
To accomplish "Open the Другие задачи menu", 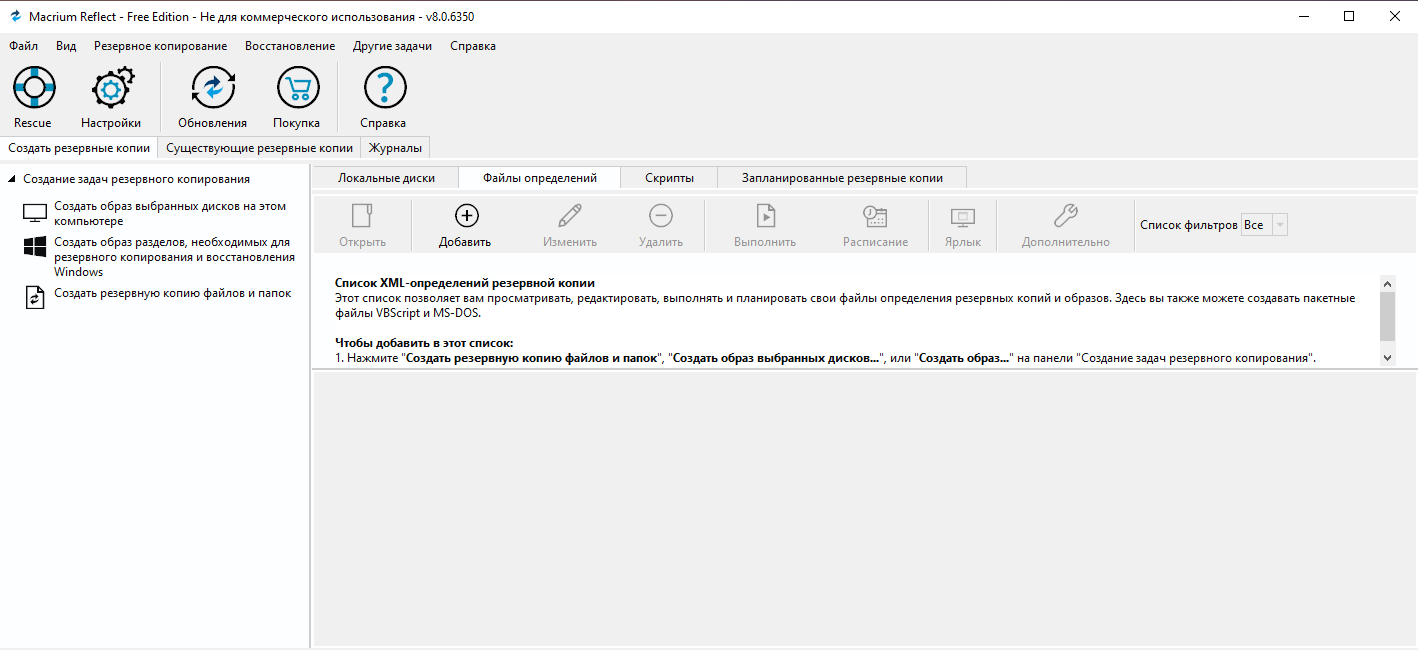I will tap(392, 46).
